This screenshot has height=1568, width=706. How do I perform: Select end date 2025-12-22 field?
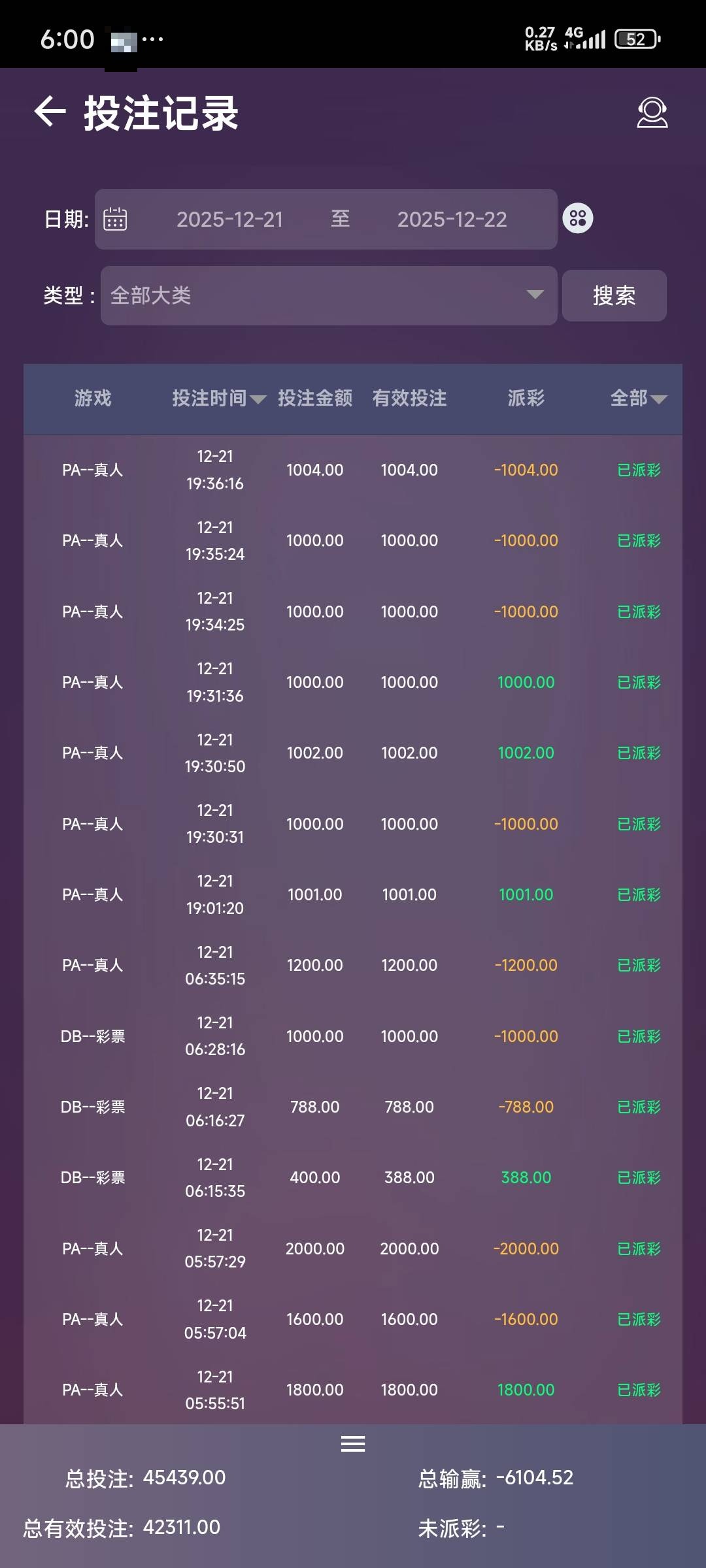point(452,220)
